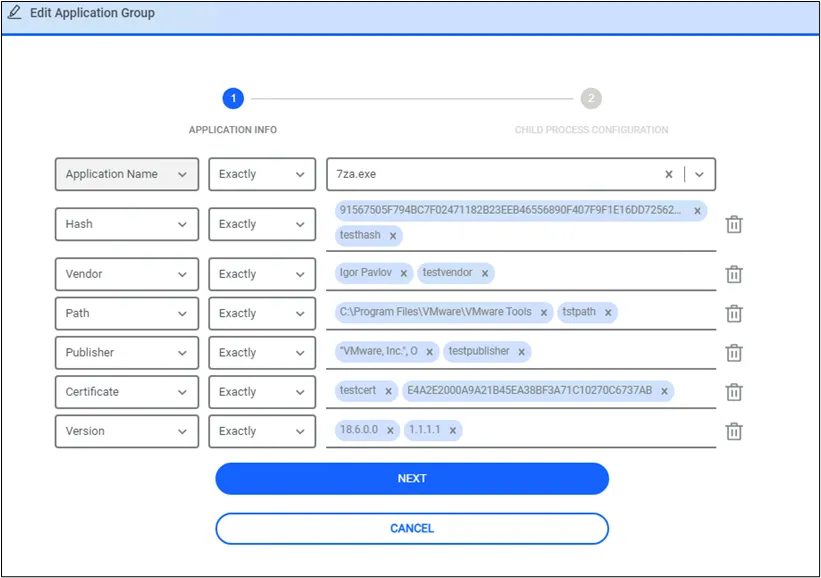Screen dimensions: 821x578
Task: Delete the Hash row with trash icon
Action: (734, 224)
